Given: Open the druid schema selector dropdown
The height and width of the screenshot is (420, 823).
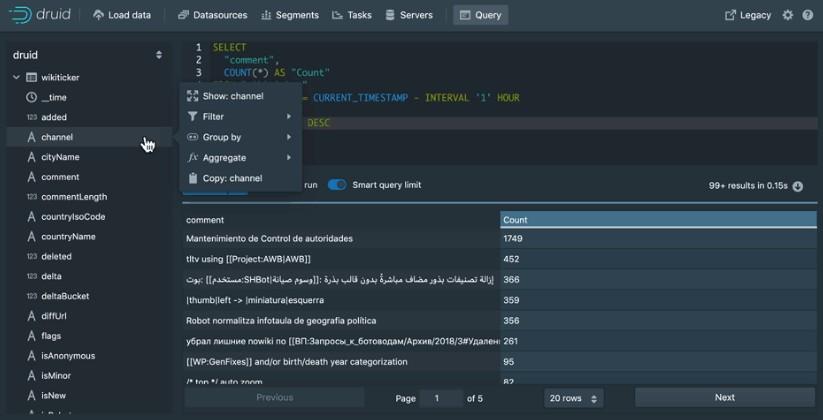Looking at the screenshot, I should point(88,55).
